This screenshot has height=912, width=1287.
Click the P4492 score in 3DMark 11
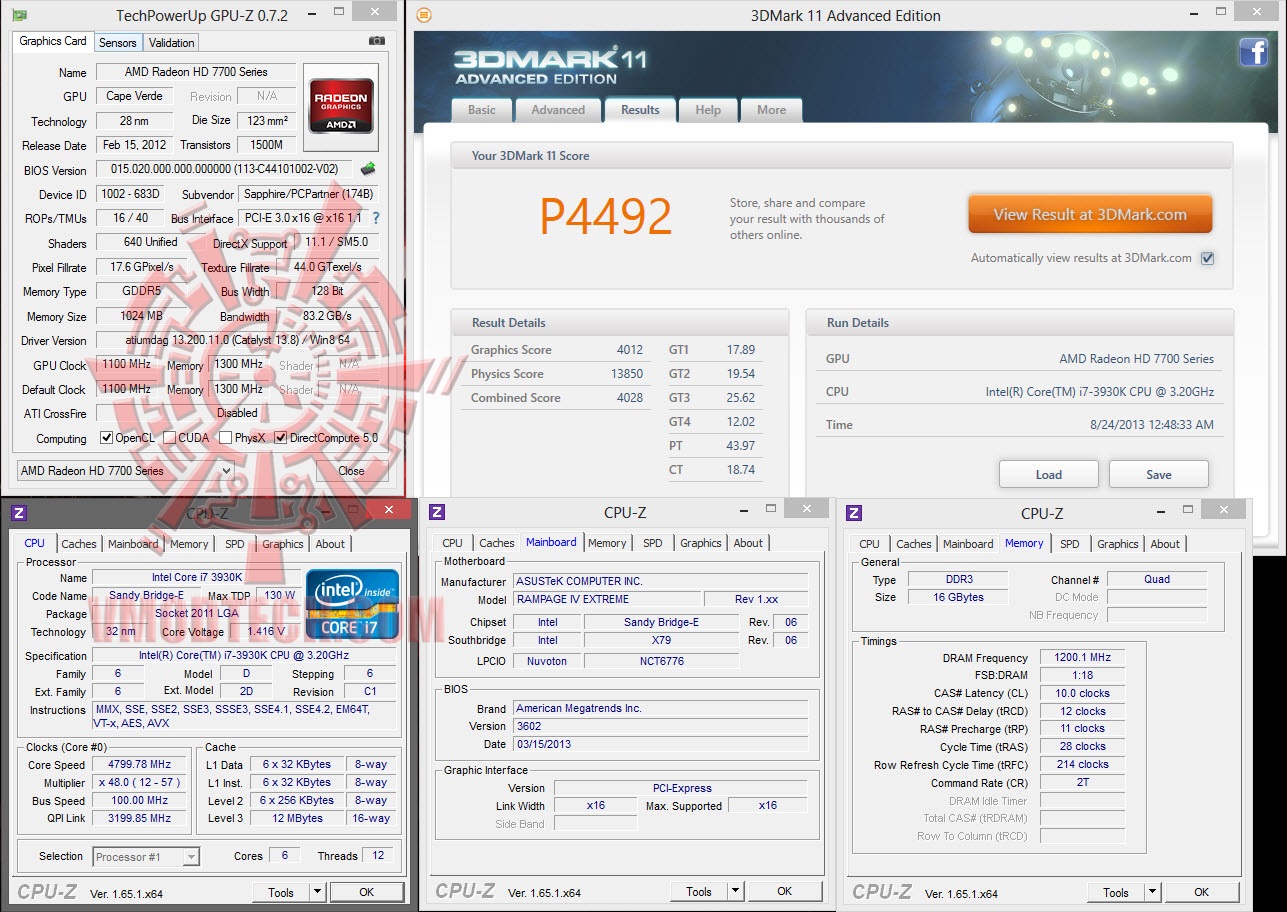(x=606, y=216)
